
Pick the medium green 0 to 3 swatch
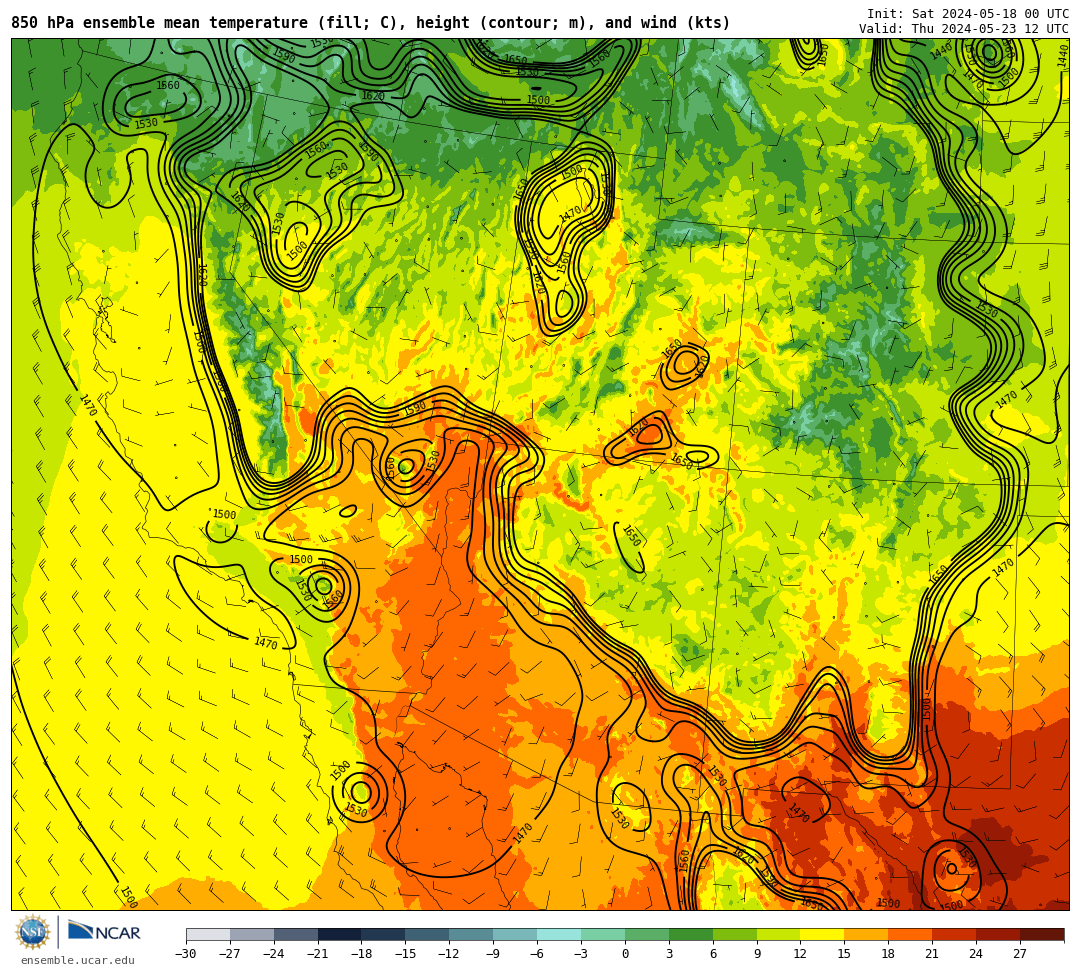pyautogui.click(x=647, y=934)
